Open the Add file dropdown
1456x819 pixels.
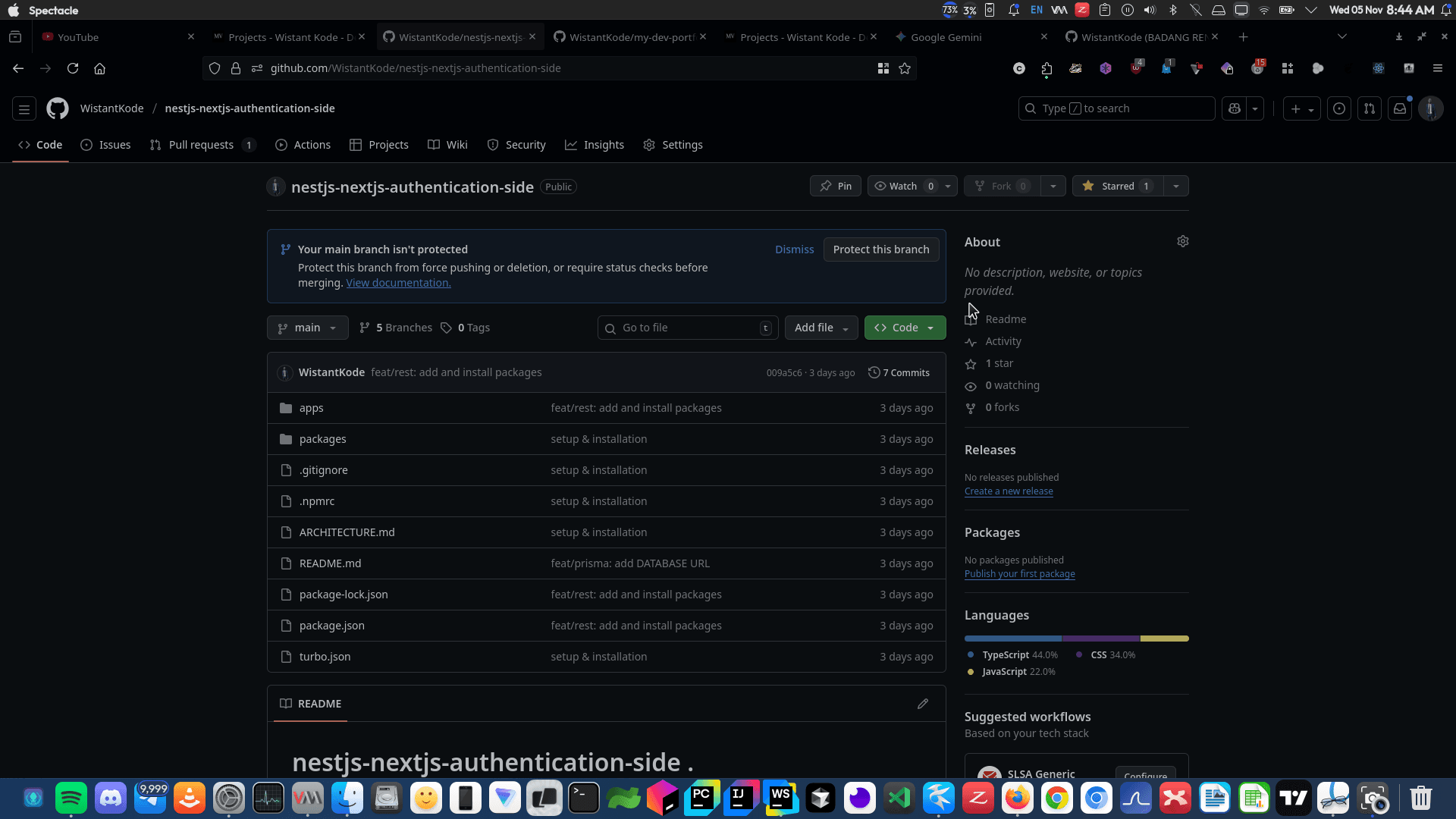coord(821,328)
